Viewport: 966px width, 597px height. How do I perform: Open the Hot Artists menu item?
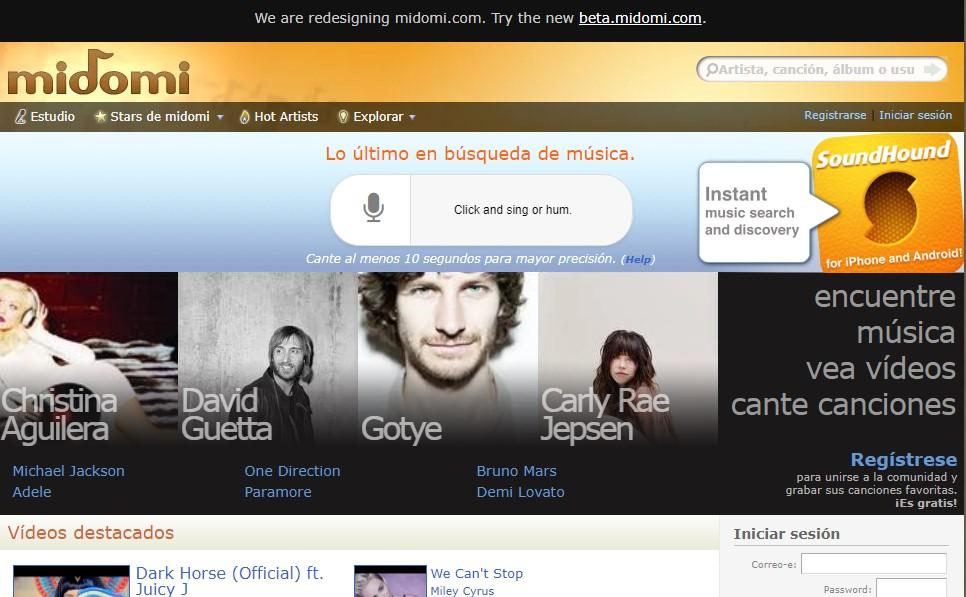click(286, 117)
